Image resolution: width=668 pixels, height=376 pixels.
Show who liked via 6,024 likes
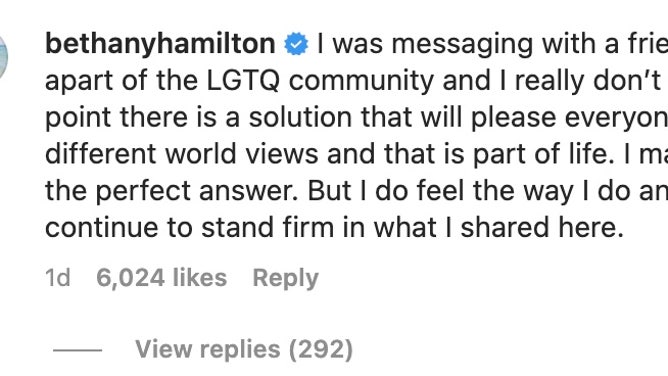(x=161, y=278)
